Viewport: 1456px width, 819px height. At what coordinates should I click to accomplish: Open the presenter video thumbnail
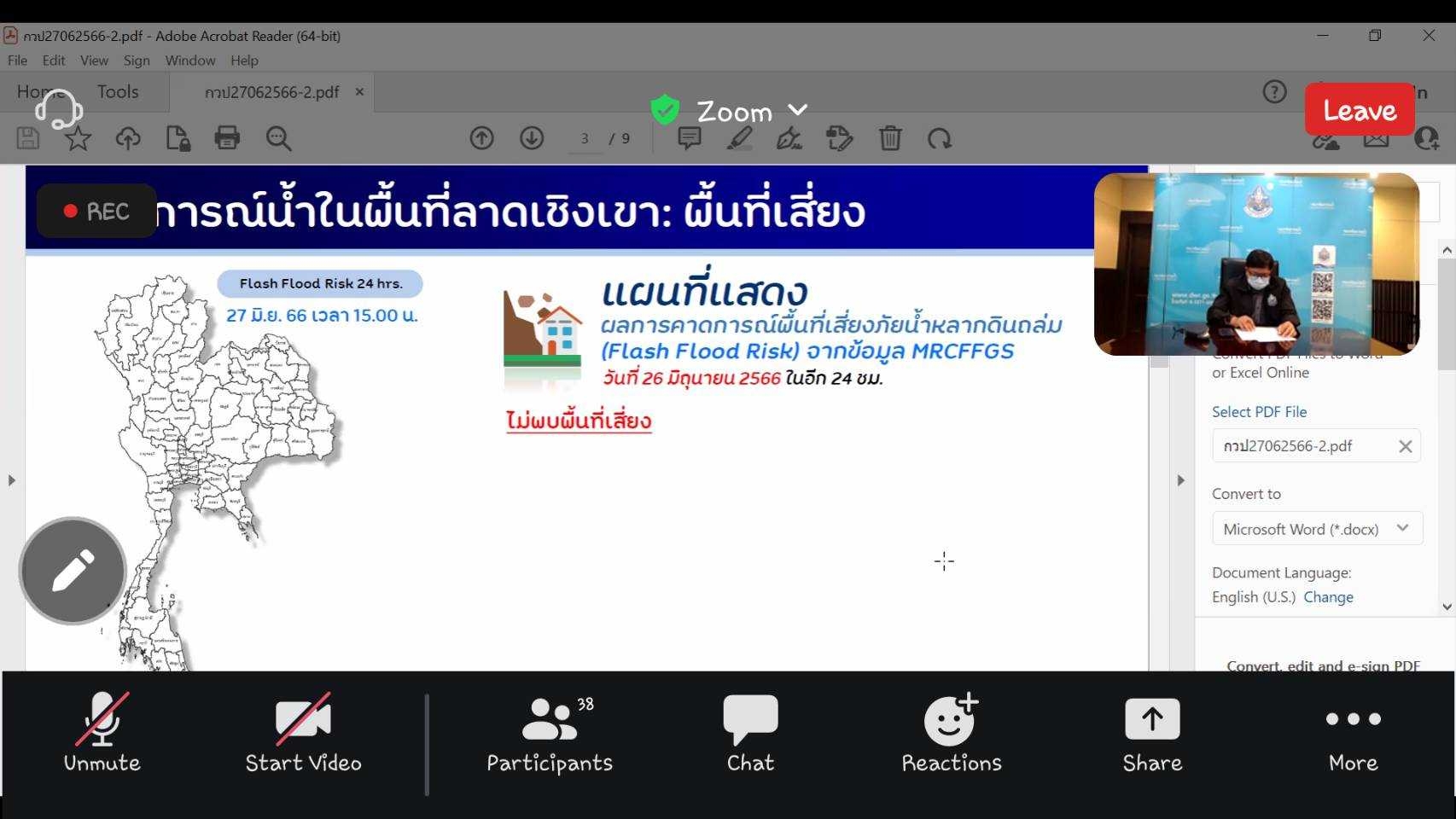1256,264
